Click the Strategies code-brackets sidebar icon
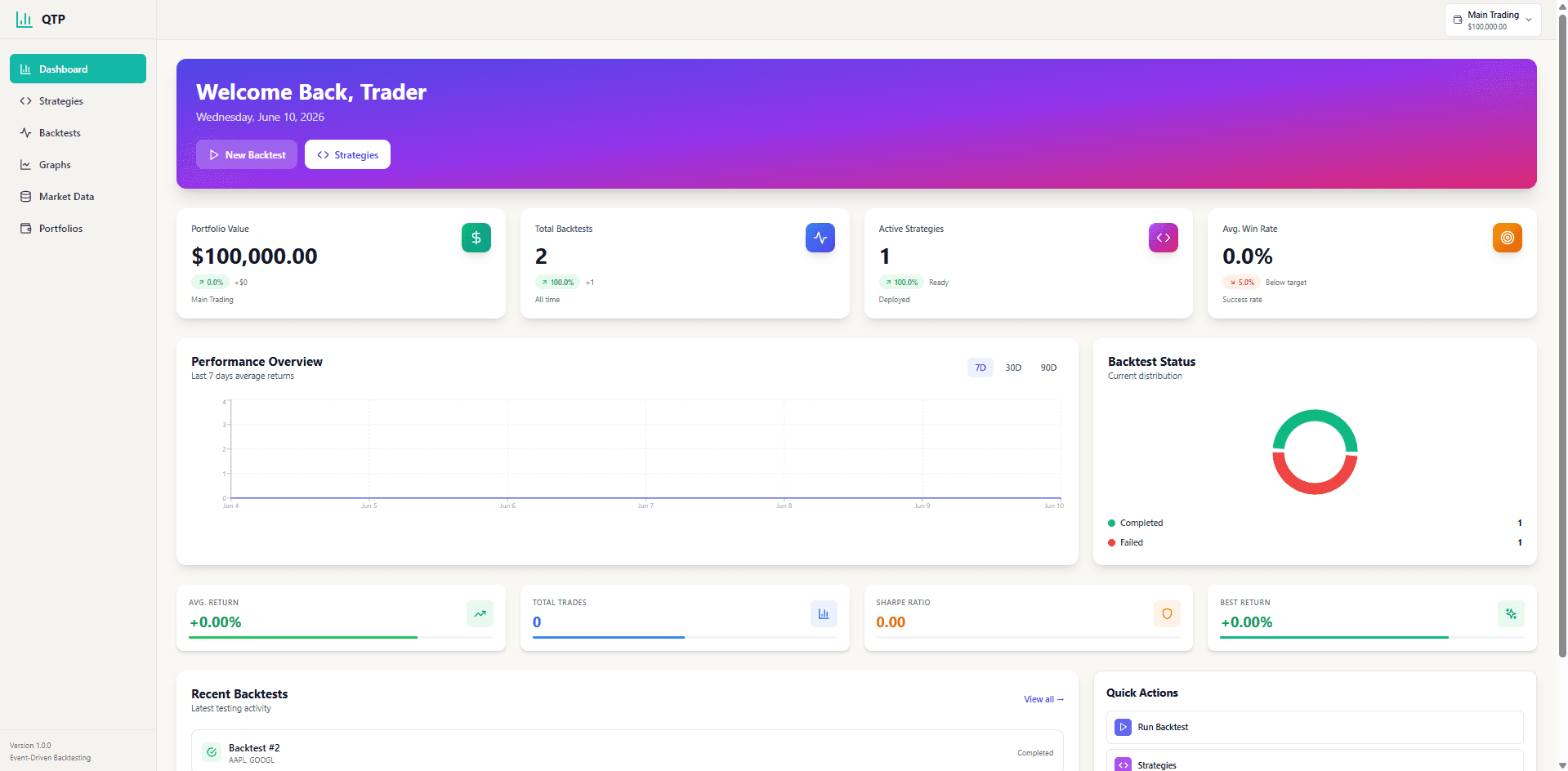This screenshot has height=771, width=1568. coord(25,100)
